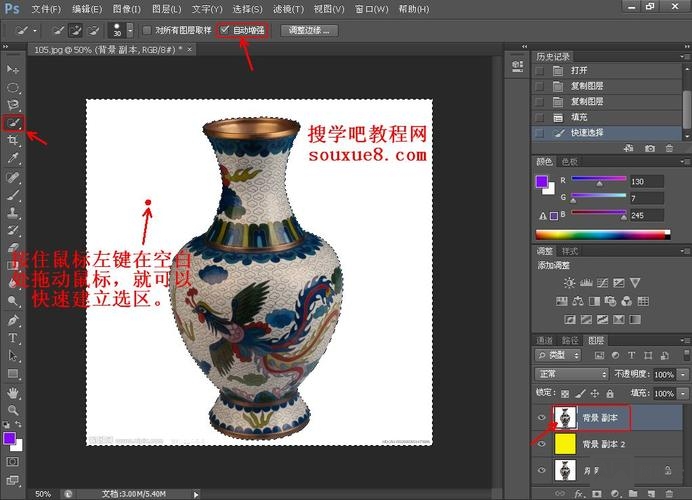Switch to the 通道 tab
This screenshot has width=692, height=500.
pos(544,340)
